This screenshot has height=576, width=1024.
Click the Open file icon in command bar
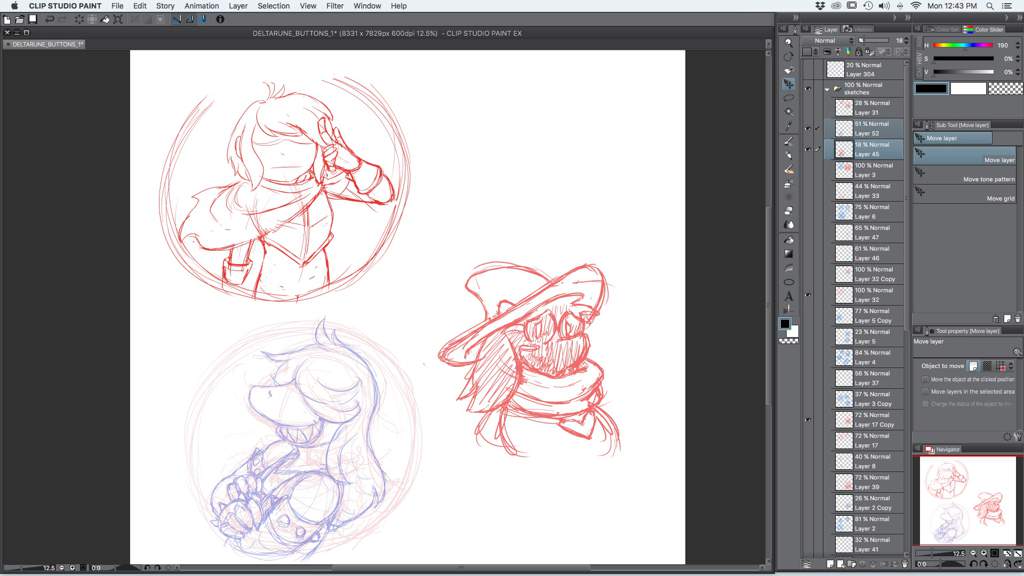click(x=20, y=20)
